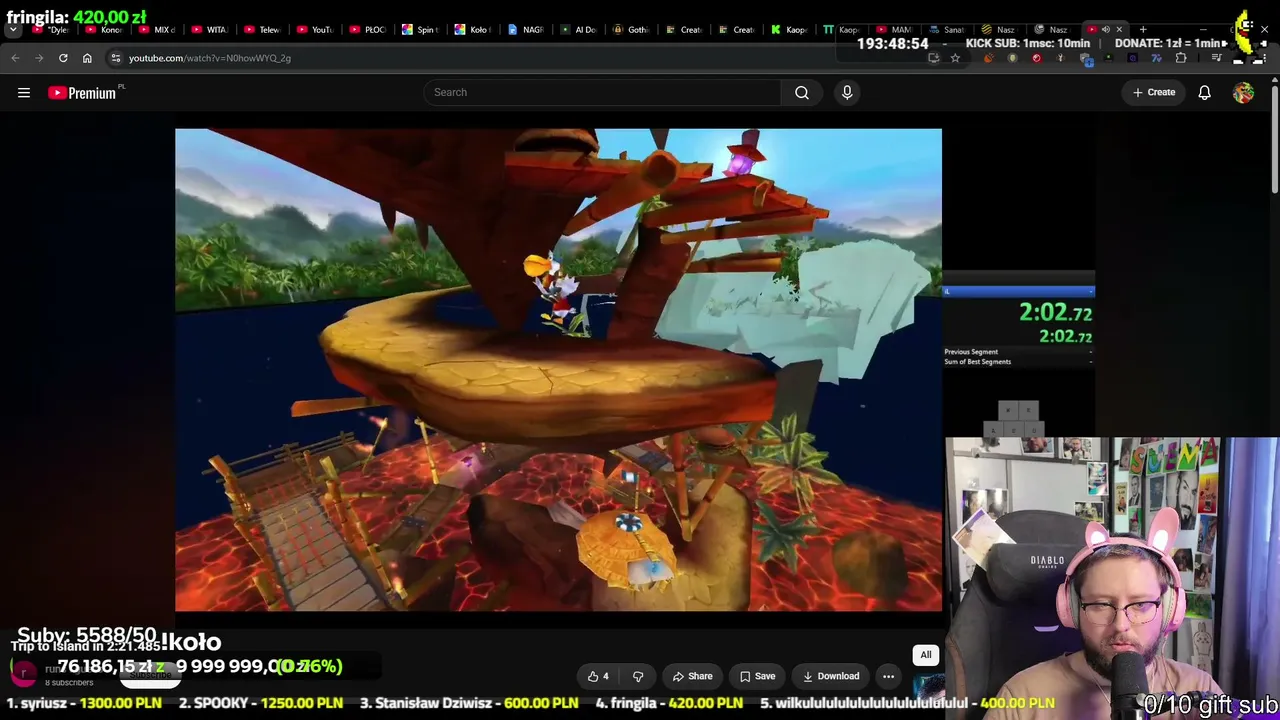The image size is (1280, 720).
Task: Click the video player area
Action: (x=558, y=369)
